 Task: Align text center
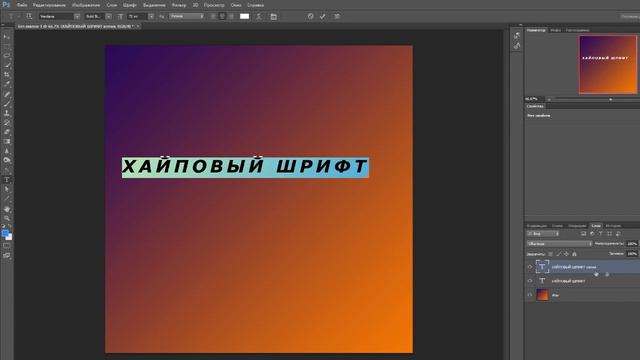pos(222,16)
